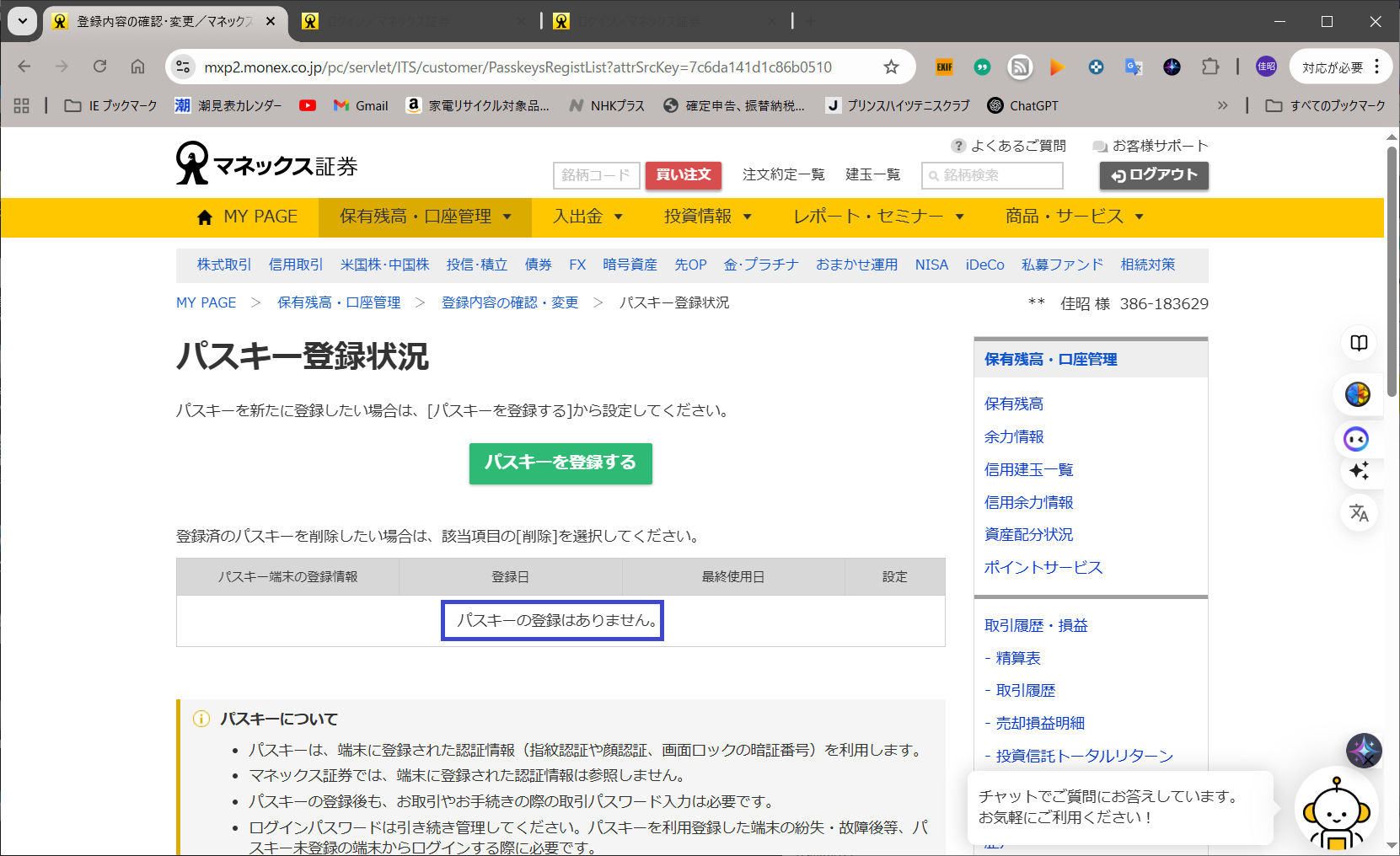The image size is (1400, 856).
Task: Click the reading mode book icon
Action: [1359, 343]
